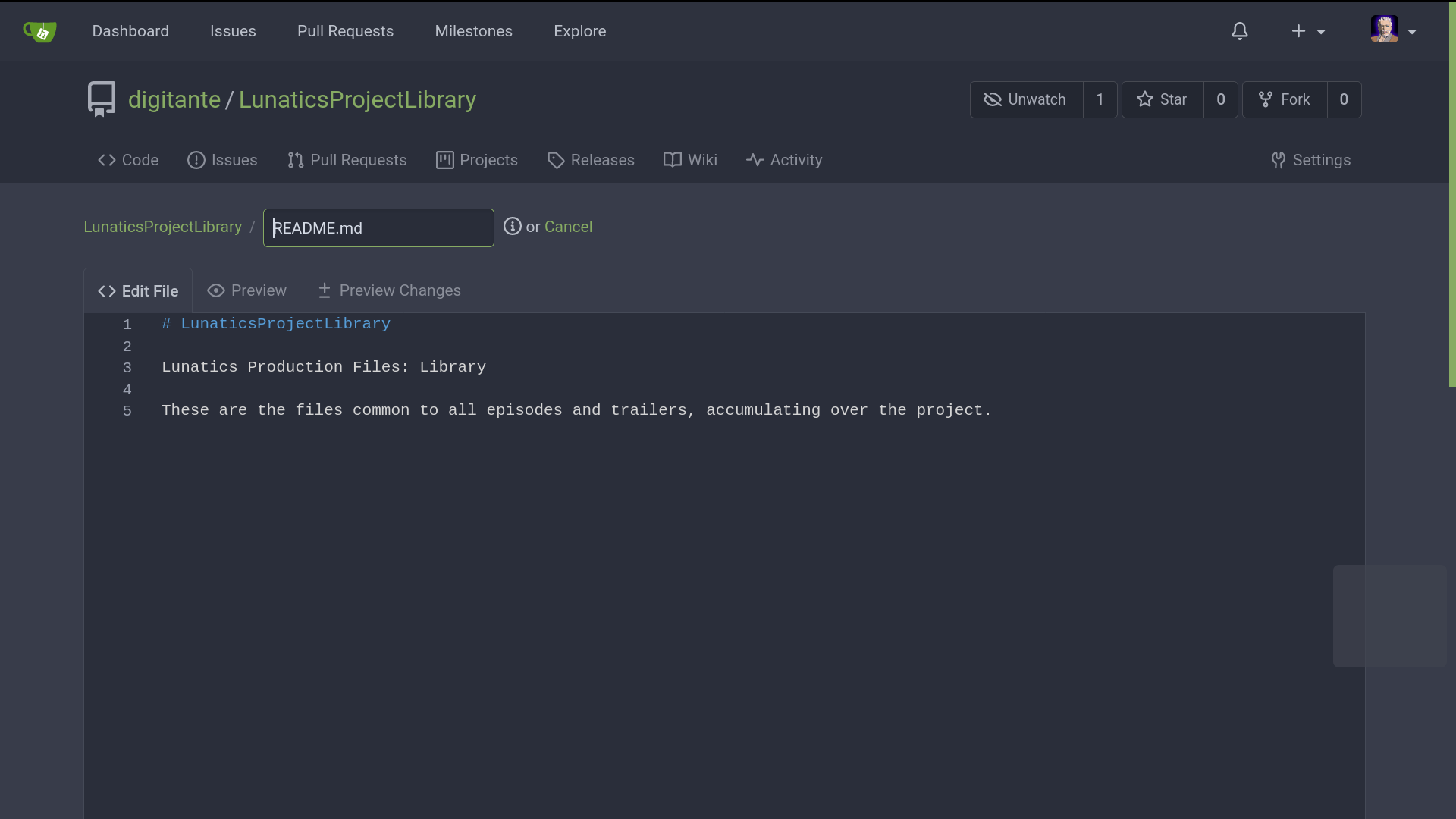The height and width of the screenshot is (819, 1456).
Task: Click the repository icon beside digitante
Action: (101, 99)
